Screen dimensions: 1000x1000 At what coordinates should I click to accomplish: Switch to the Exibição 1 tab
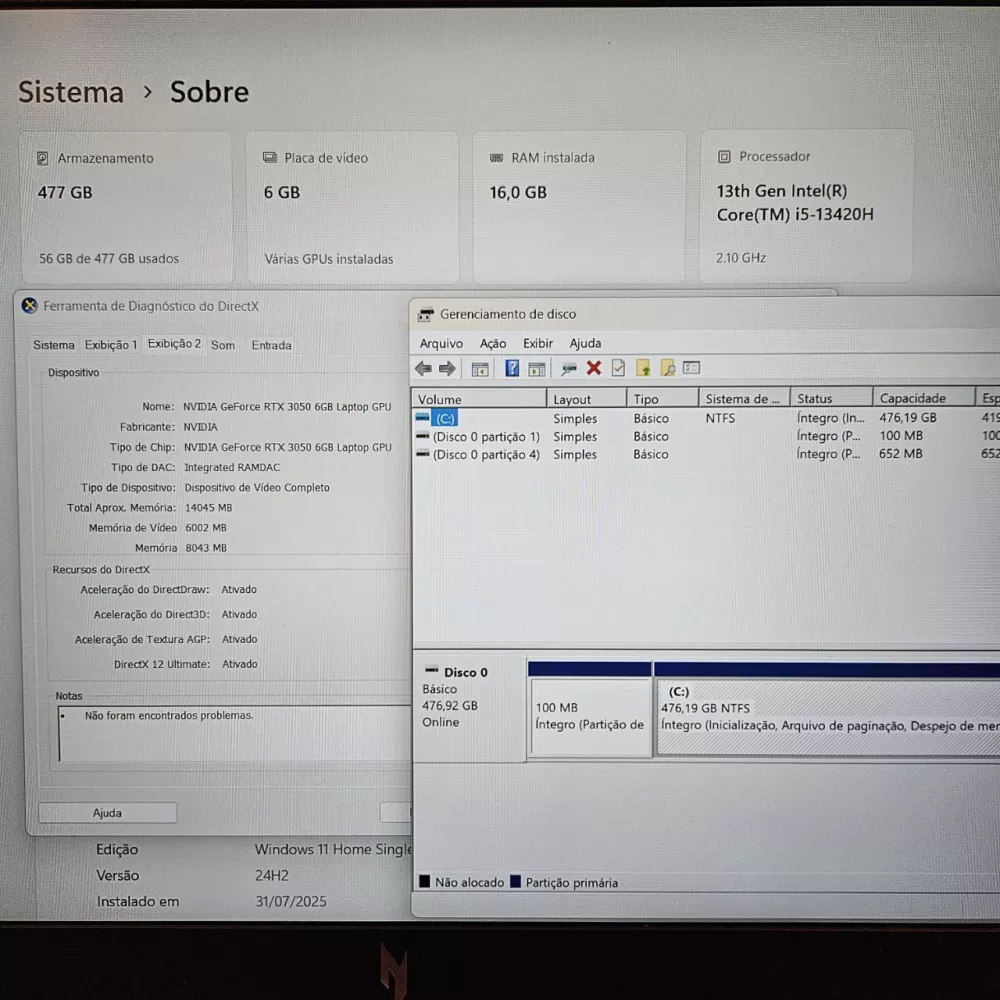pos(110,345)
